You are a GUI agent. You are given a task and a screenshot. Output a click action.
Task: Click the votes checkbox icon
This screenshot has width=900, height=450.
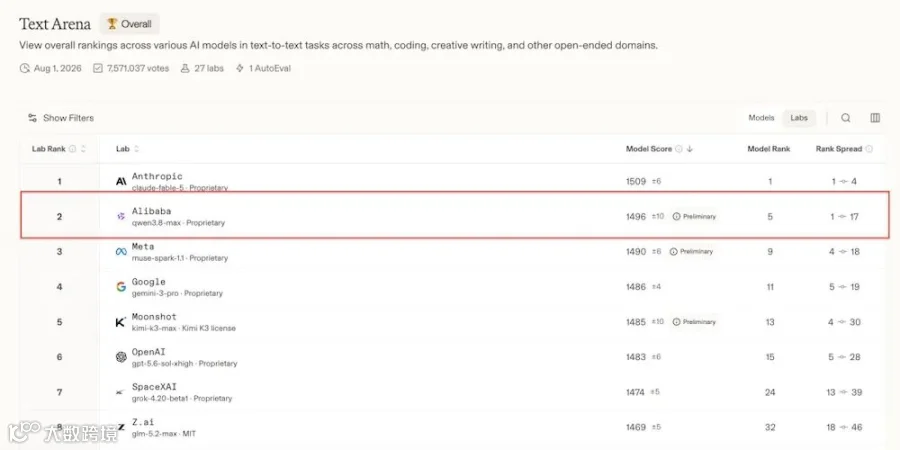[x=98, y=68]
